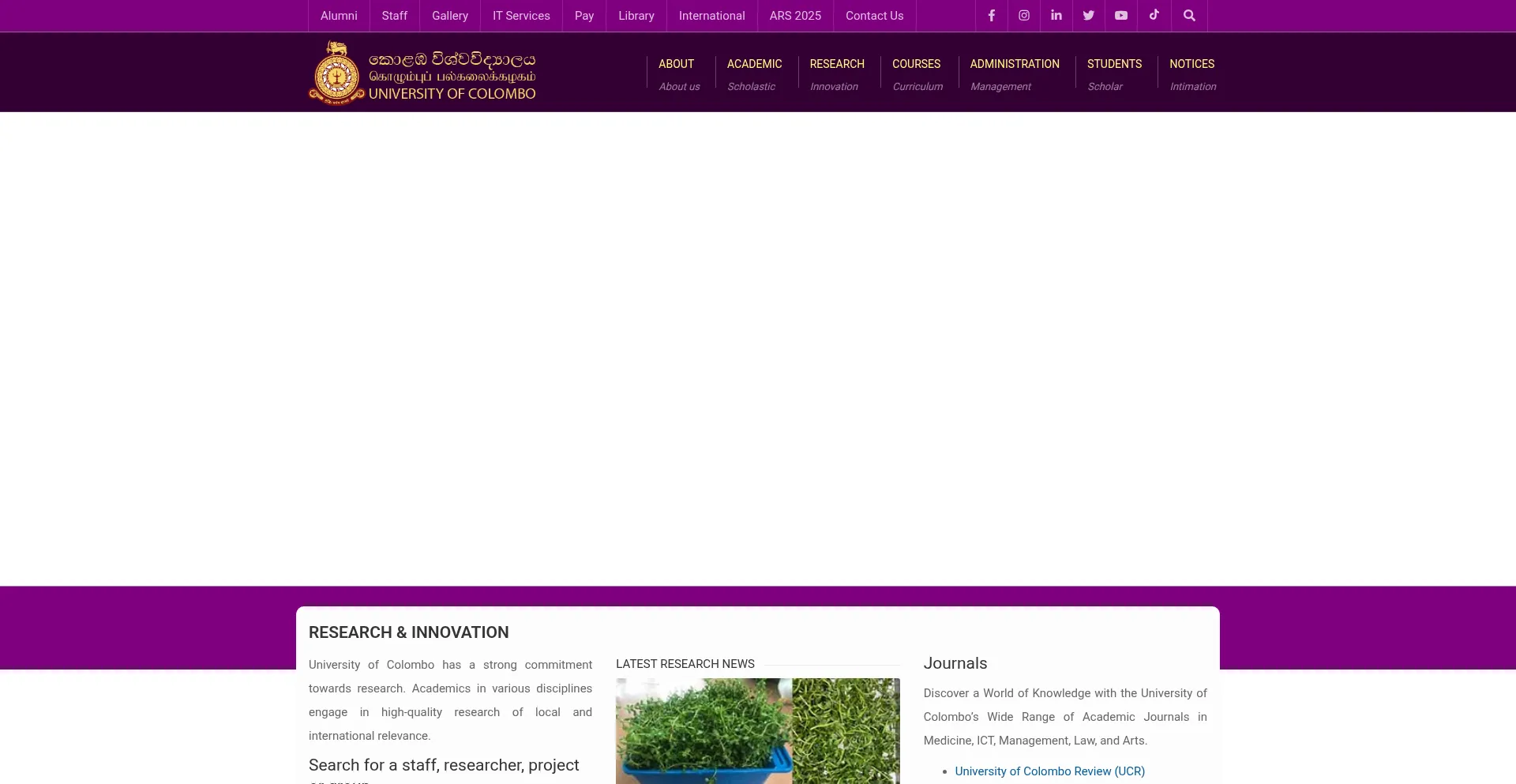Click the ARS 2025 link
The image size is (1516, 784).
click(x=795, y=16)
